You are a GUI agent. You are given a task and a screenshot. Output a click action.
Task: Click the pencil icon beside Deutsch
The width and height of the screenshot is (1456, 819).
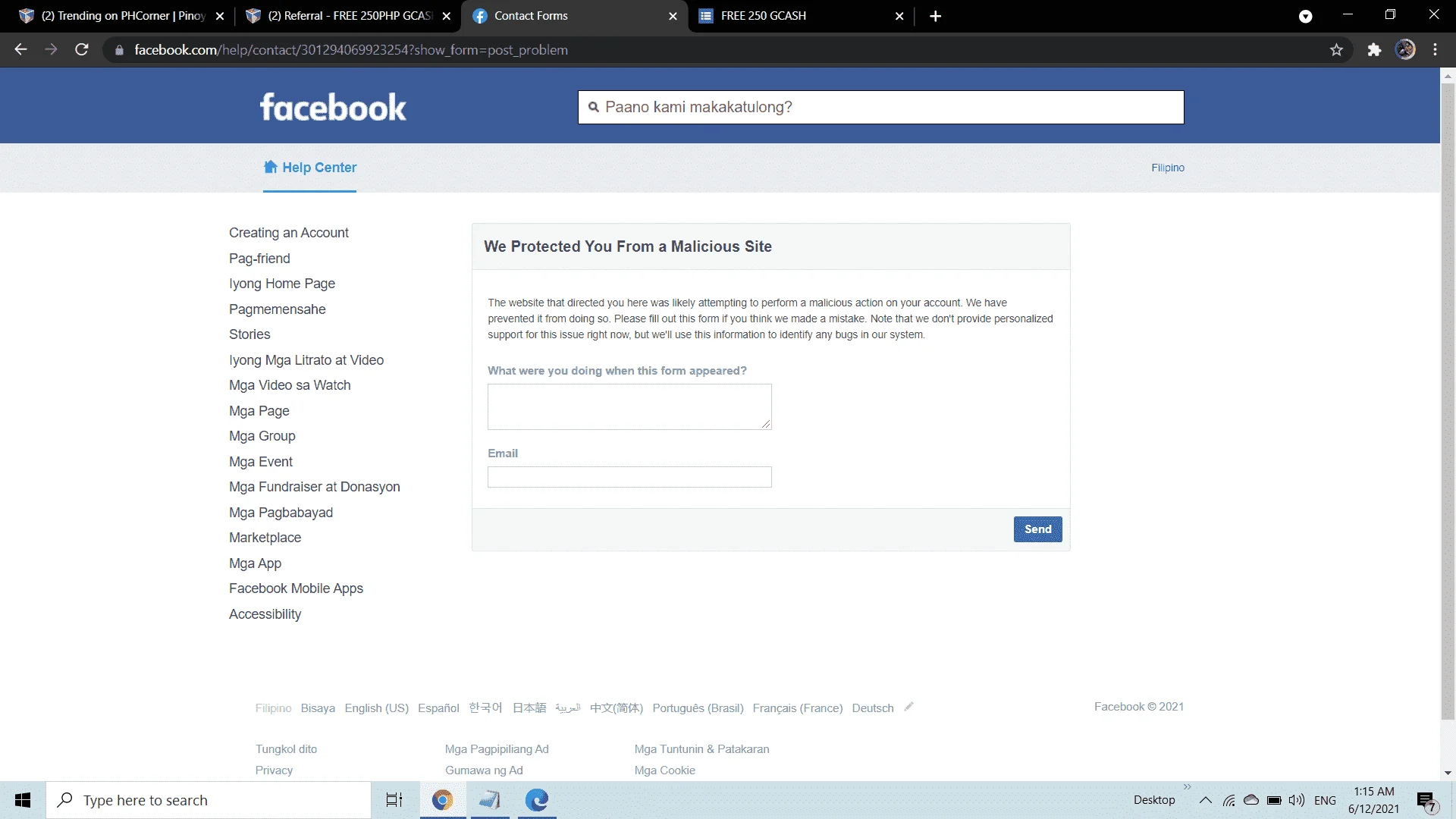908,707
